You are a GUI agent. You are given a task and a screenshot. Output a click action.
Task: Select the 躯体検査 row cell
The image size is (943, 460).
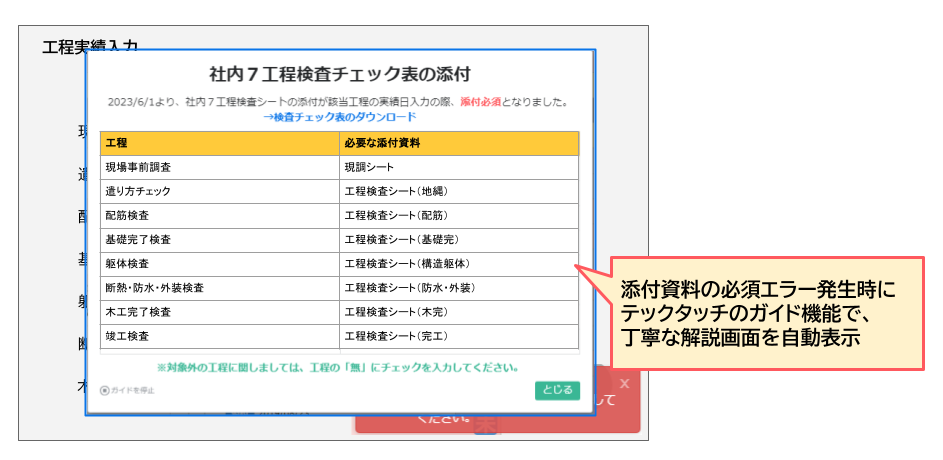click(x=219, y=264)
